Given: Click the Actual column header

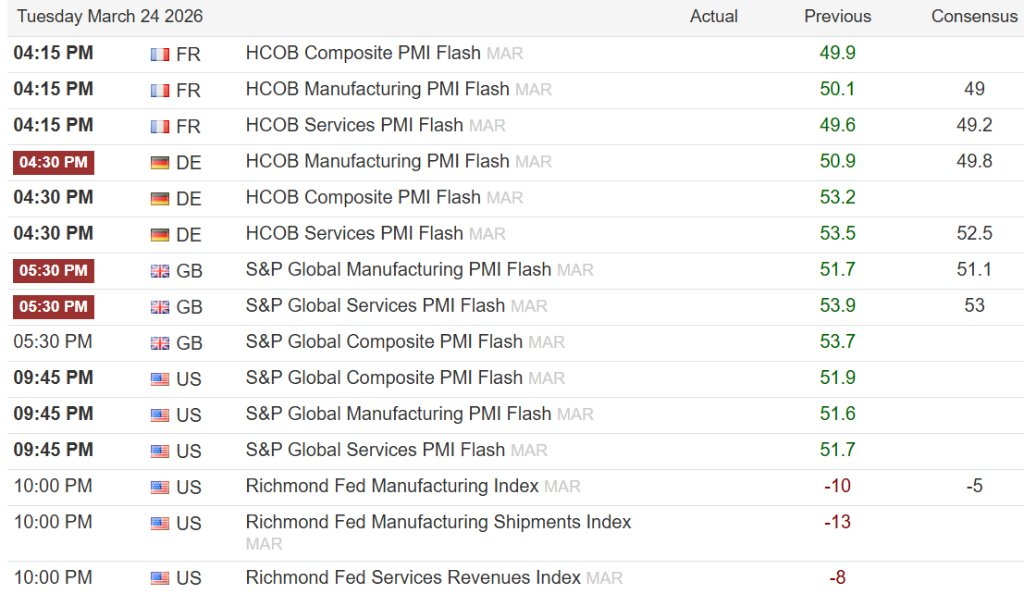Looking at the screenshot, I should pyautogui.click(x=714, y=17).
